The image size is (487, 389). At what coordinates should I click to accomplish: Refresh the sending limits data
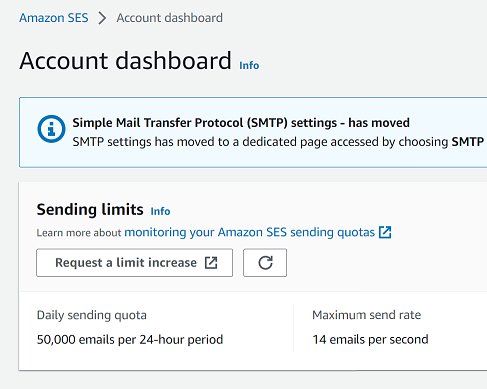pos(265,263)
